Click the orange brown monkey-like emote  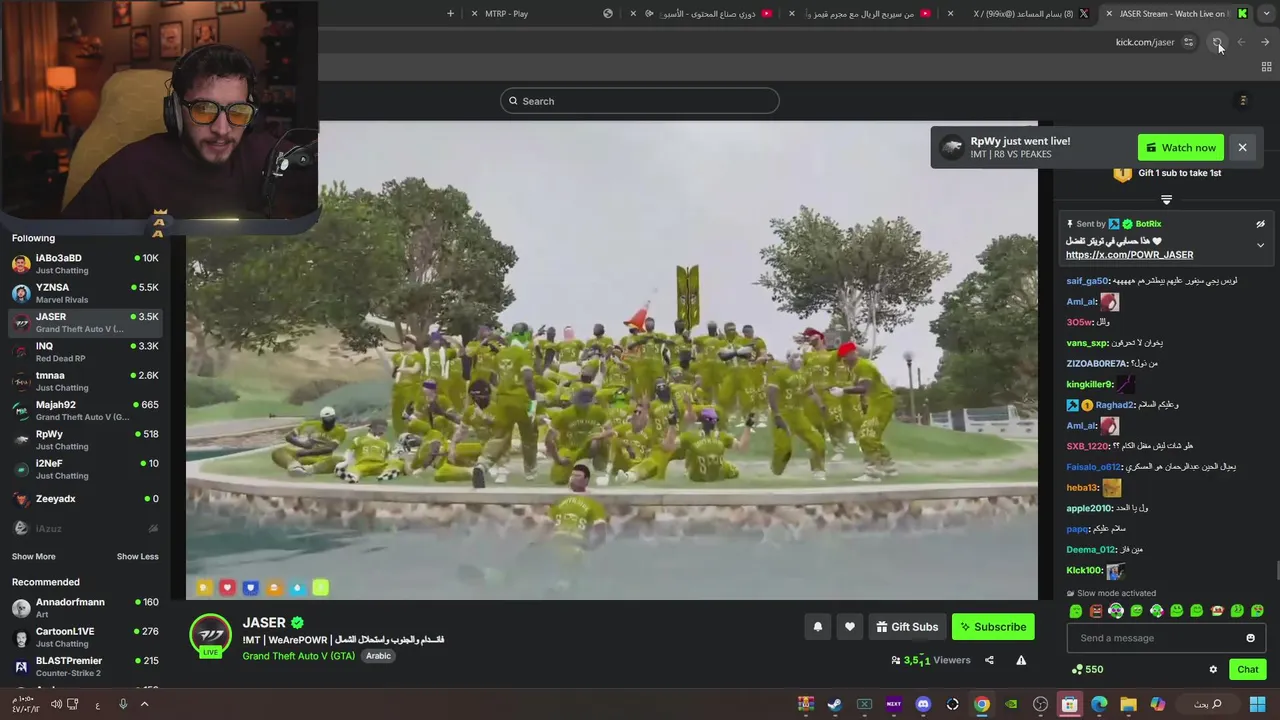tap(1217, 611)
